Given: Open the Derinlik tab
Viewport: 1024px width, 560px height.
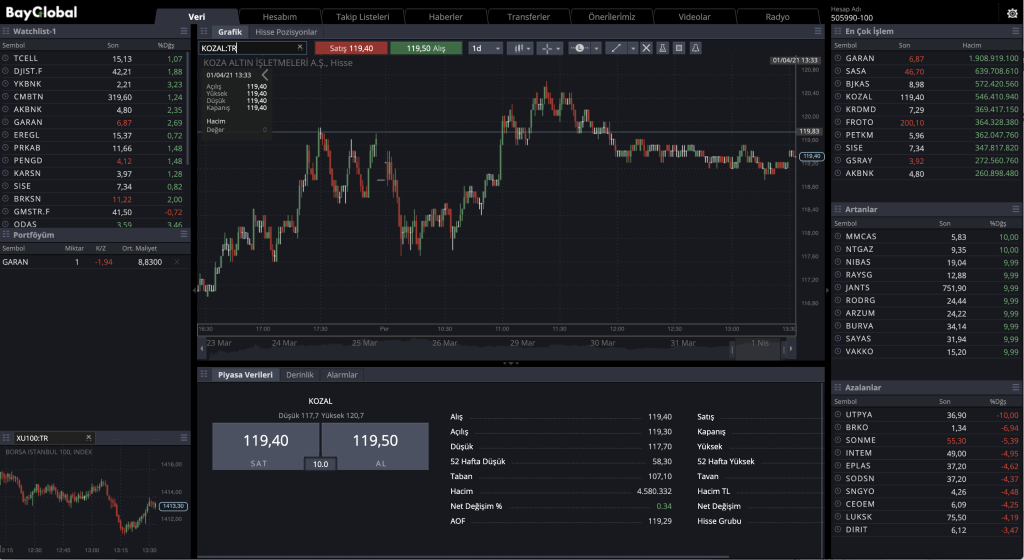Looking at the screenshot, I should click(x=300, y=374).
